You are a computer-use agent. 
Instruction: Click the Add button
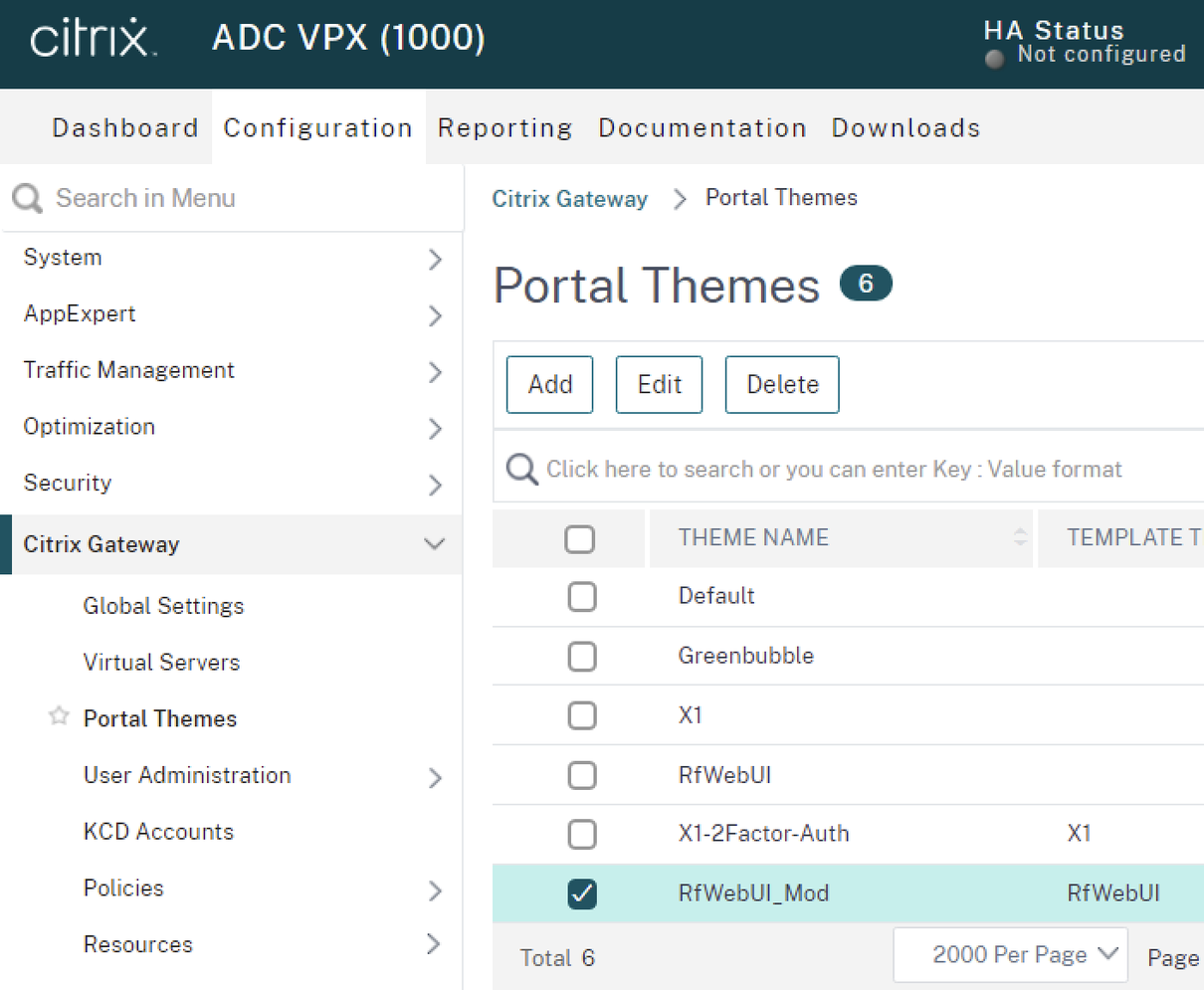point(549,384)
